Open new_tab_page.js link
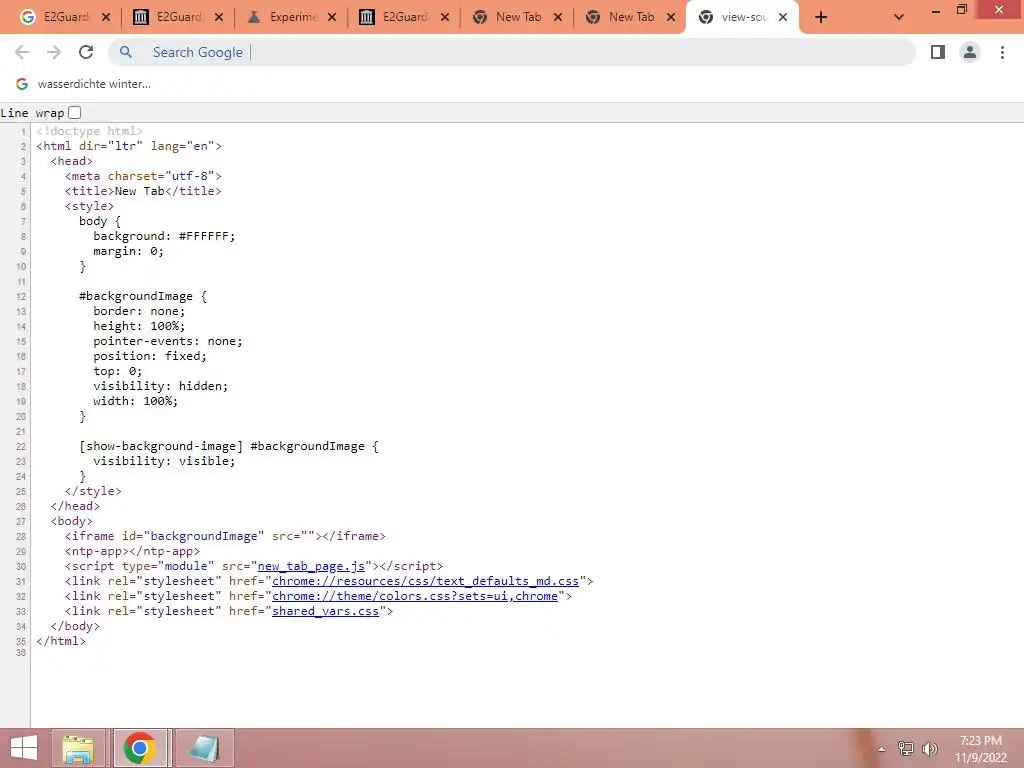The image size is (1024, 768). [x=311, y=566]
